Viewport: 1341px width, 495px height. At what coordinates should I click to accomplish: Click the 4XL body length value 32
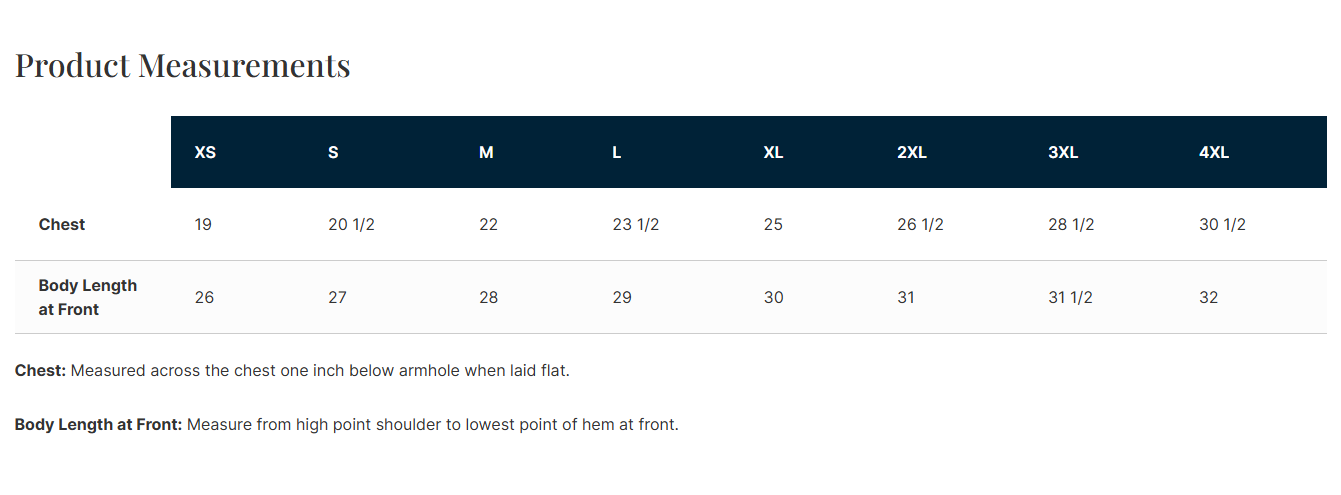click(1208, 298)
